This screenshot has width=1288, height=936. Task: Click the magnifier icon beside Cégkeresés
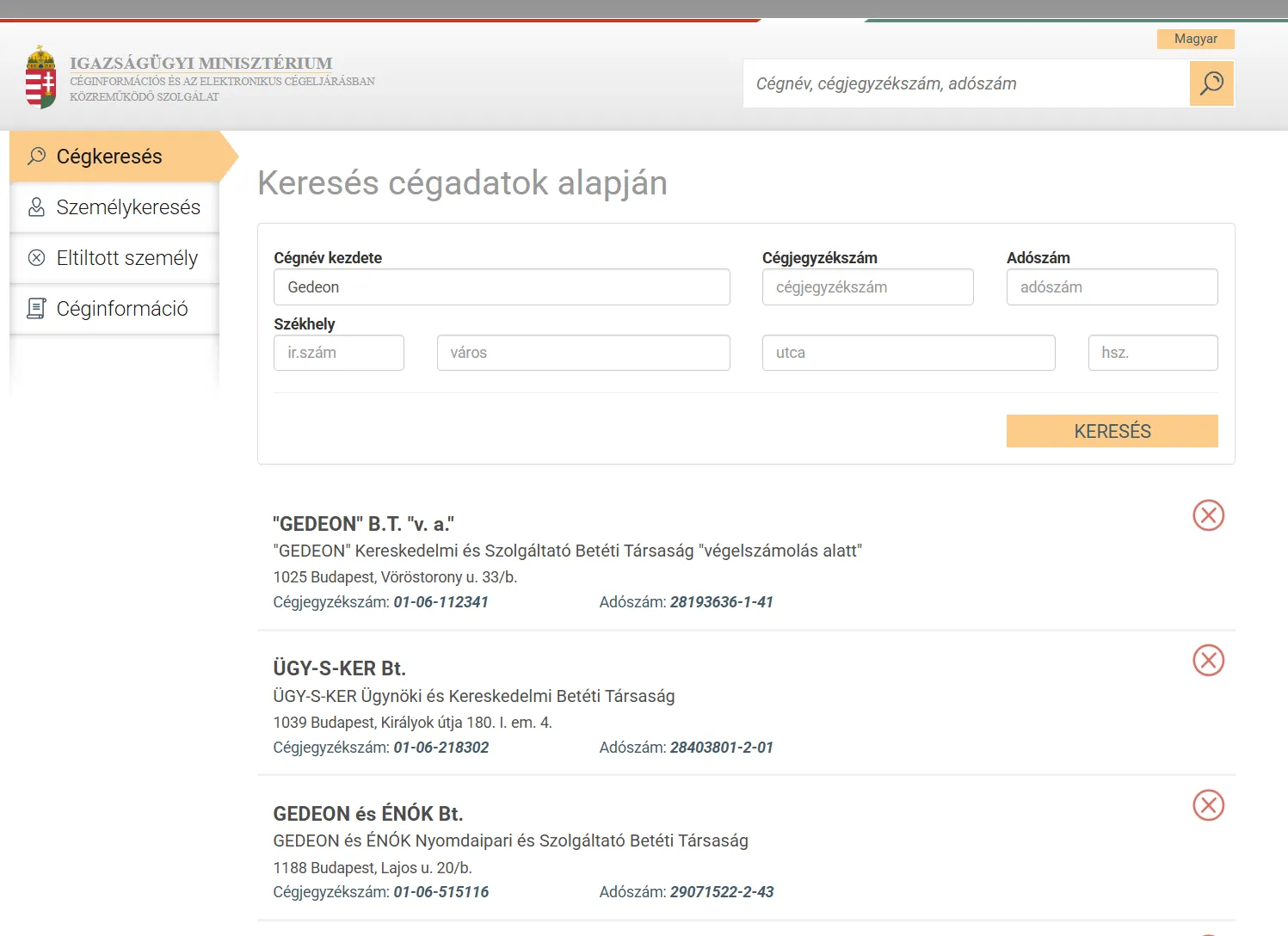pos(36,156)
